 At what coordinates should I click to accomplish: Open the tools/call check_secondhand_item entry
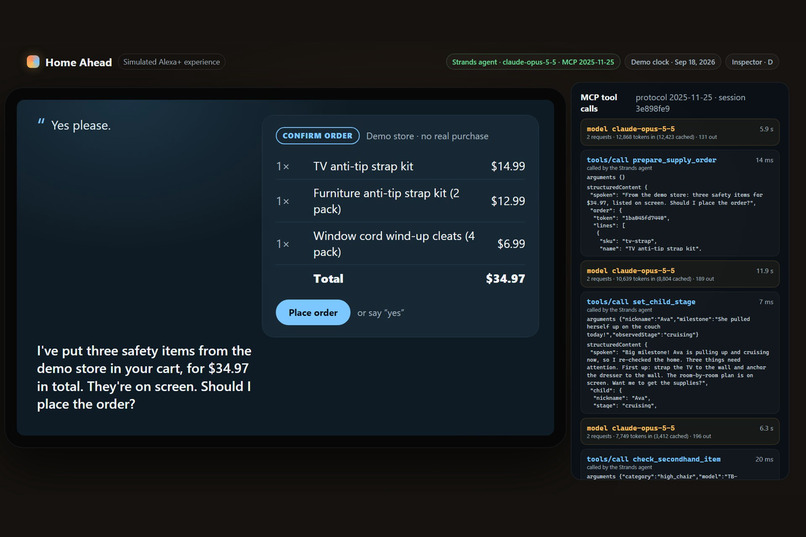[680, 465]
